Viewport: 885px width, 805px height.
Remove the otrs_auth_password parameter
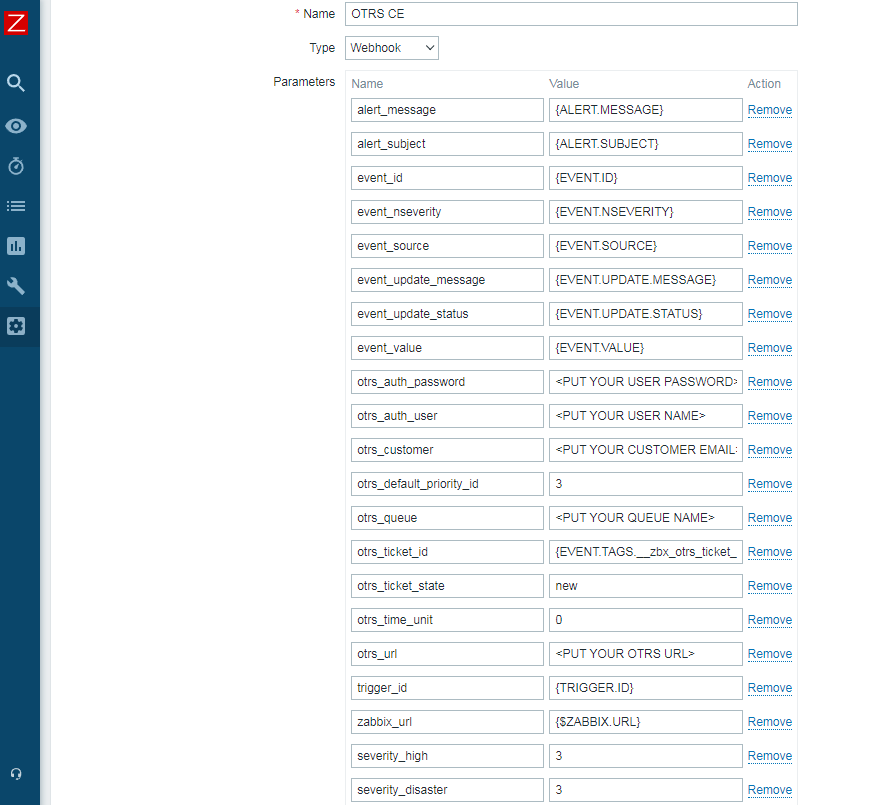769,382
